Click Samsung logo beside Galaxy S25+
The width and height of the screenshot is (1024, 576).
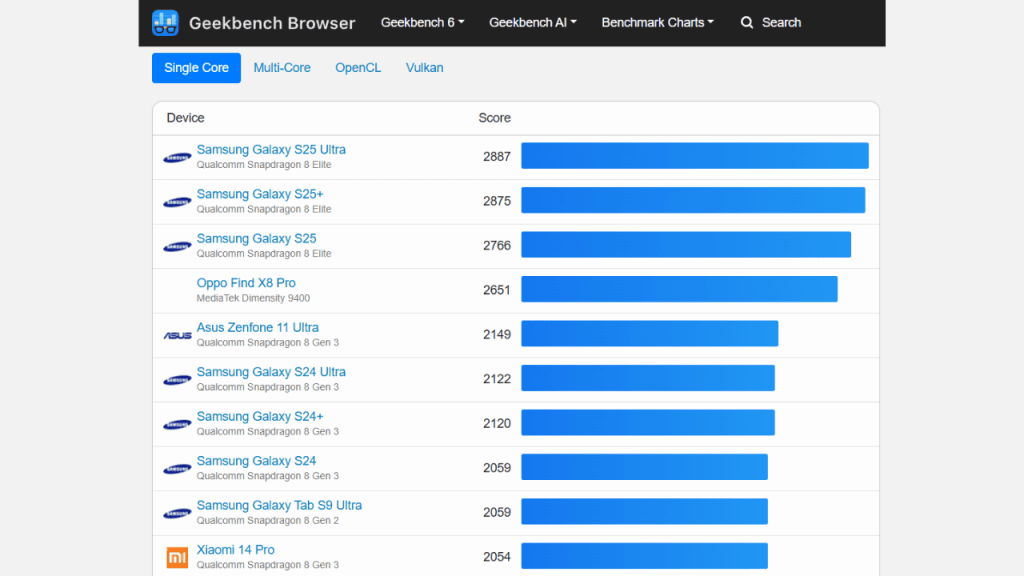[177, 202]
